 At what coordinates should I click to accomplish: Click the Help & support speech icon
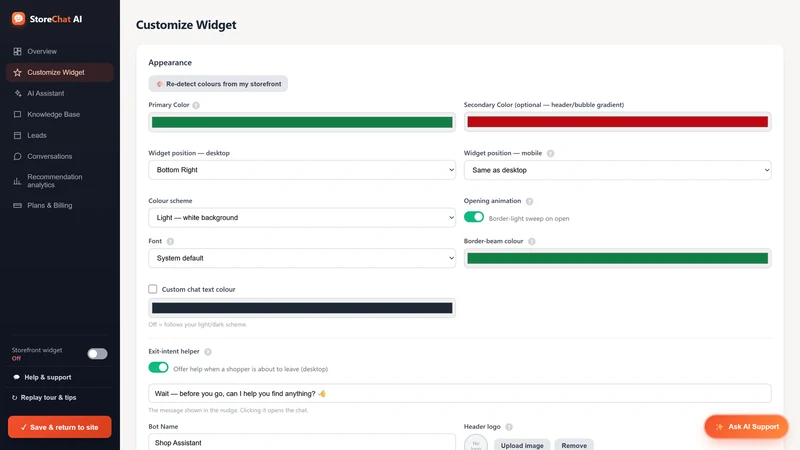(16, 377)
